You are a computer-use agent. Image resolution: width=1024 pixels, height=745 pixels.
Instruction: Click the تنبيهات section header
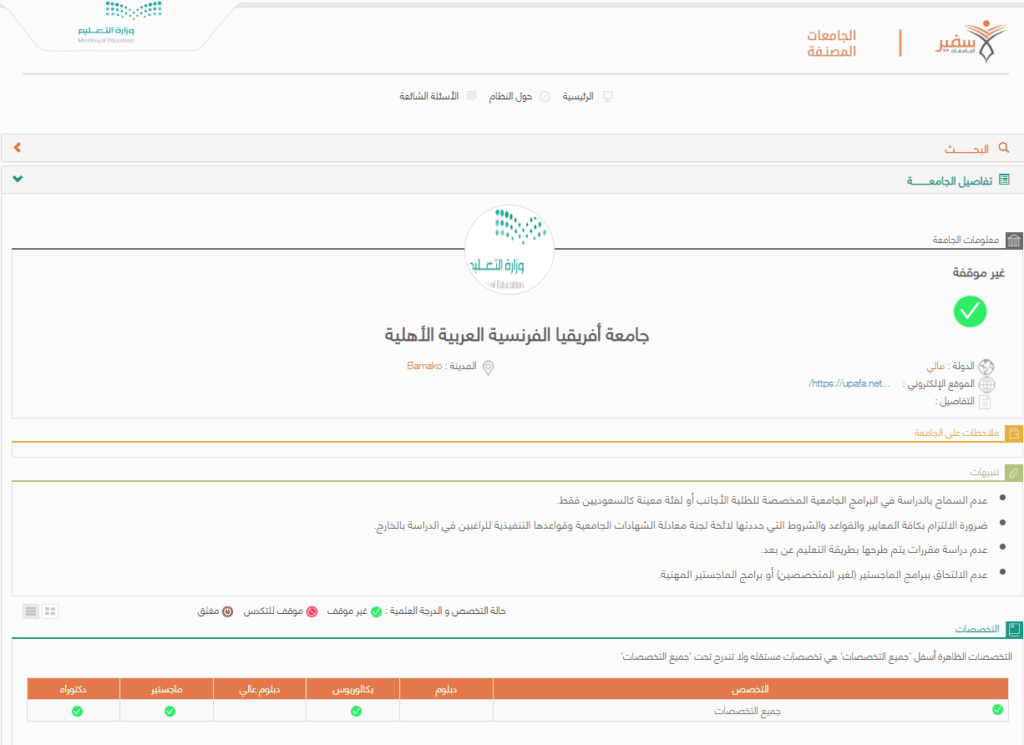click(x=984, y=471)
